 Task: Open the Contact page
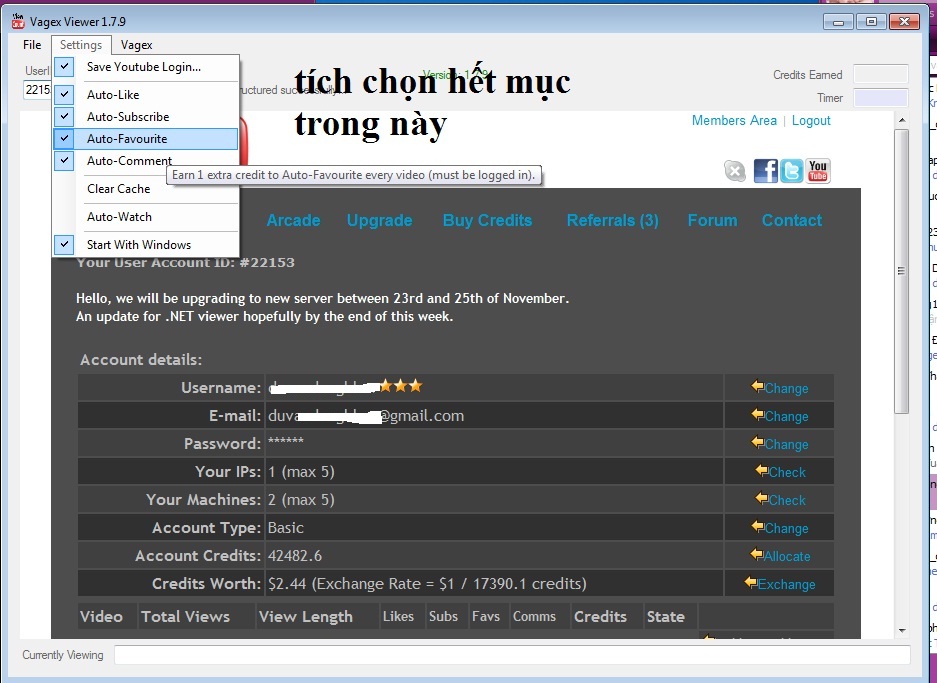[x=792, y=220]
